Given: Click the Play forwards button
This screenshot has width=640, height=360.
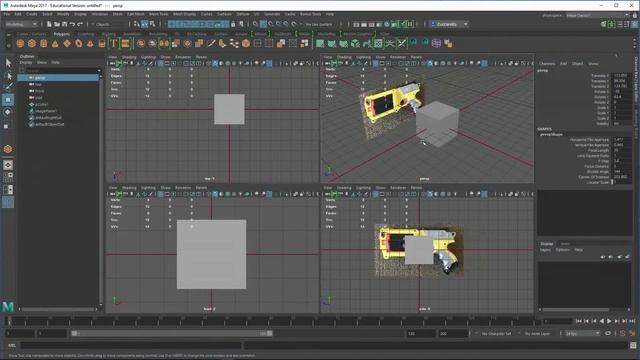Looking at the screenshot, I should click(609, 321).
